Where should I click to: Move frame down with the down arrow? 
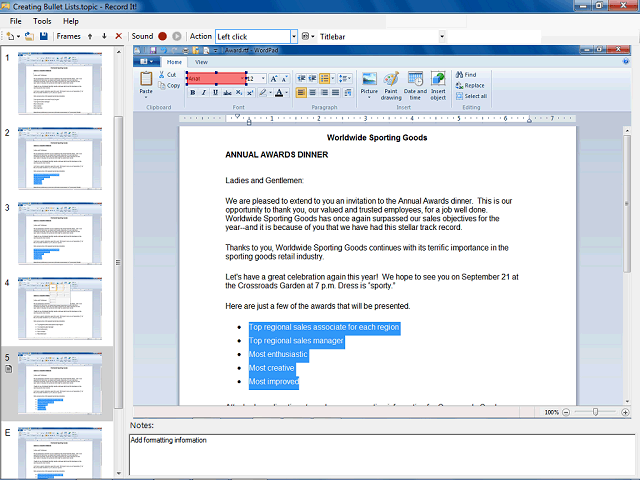pyautogui.click(x=104, y=36)
